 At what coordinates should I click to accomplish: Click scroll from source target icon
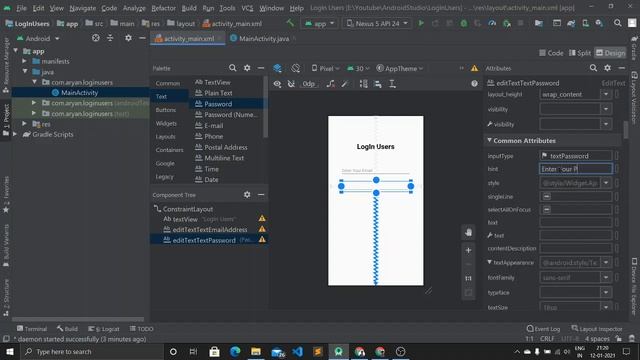click(96, 38)
